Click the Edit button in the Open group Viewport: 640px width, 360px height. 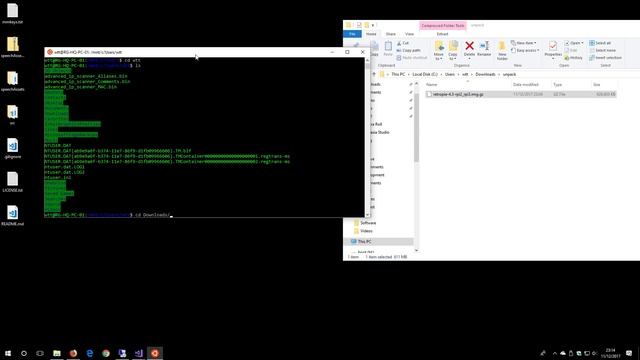(x=571, y=50)
